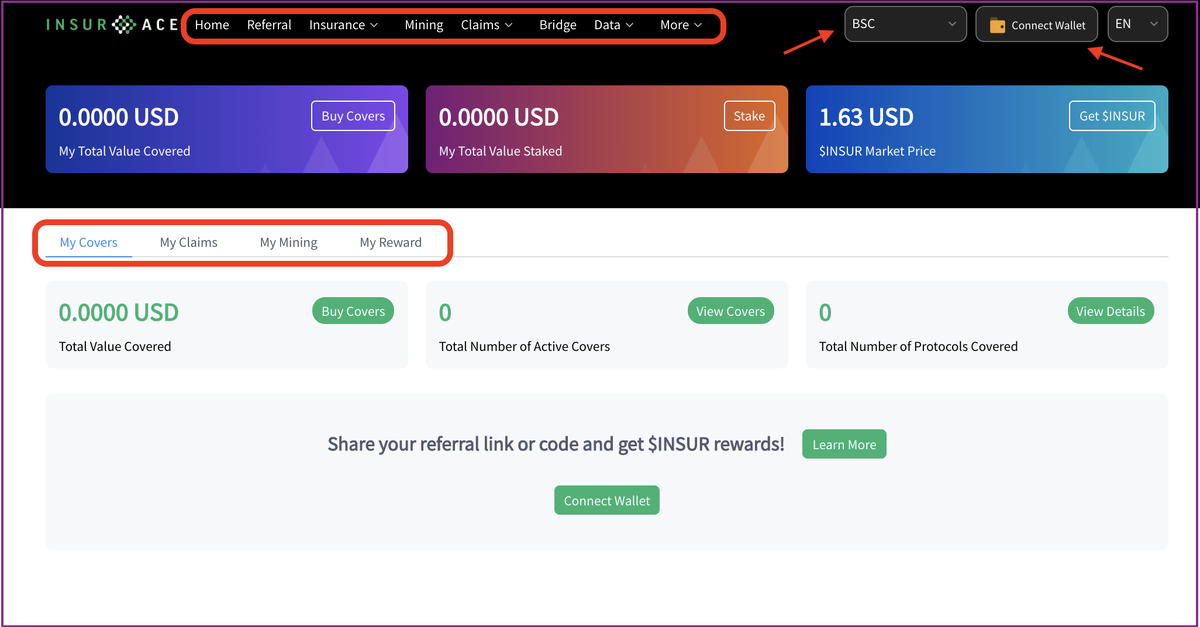Switch to the My Claims tab
Image resolution: width=1200 pixels, height=627 pixels.
(189, 242)
